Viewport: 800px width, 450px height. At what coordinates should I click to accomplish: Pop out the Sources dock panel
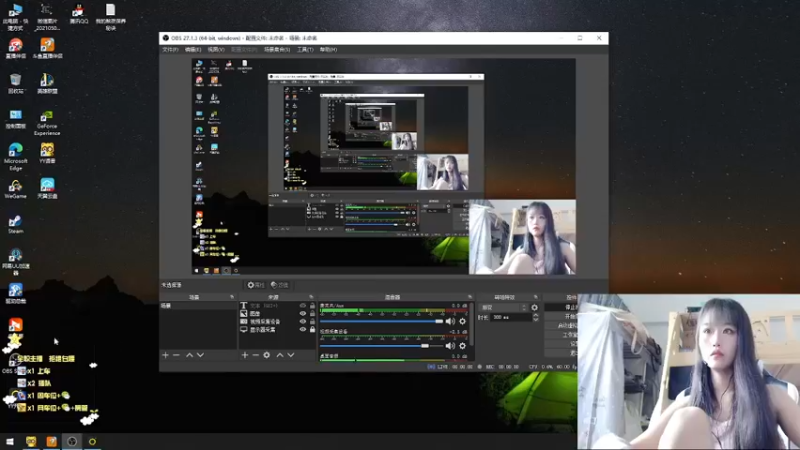point(311,297)
